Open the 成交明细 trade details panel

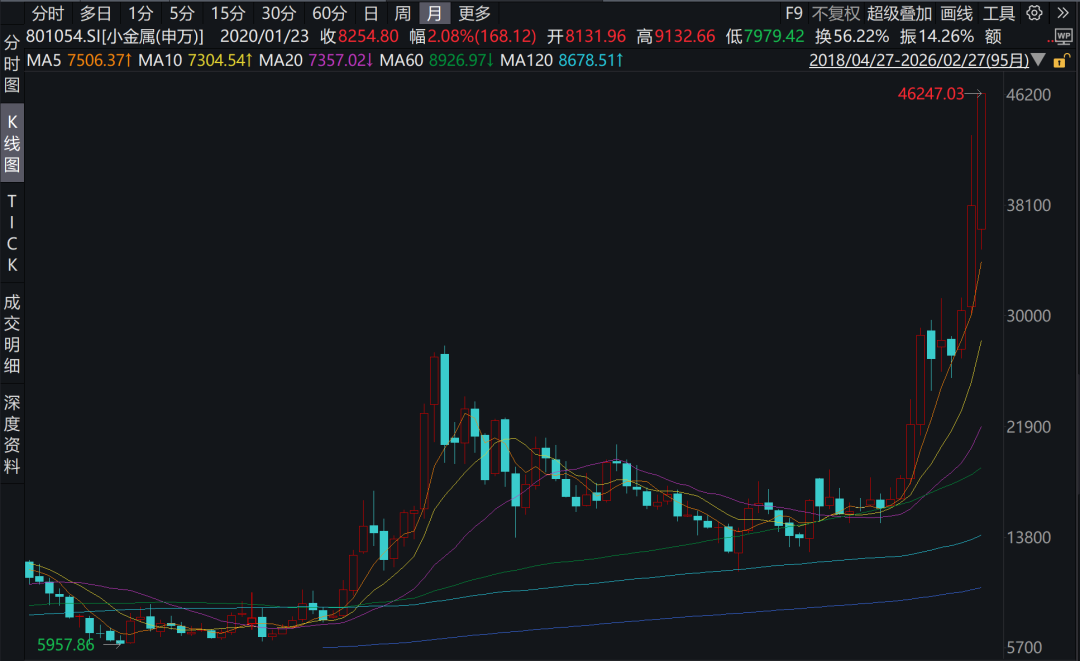click(x=11, y=330)
